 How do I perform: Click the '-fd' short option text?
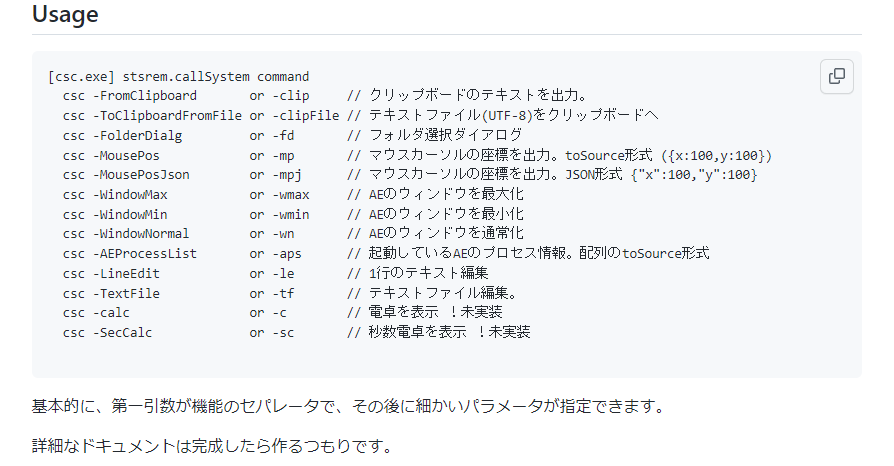(x=283, y=136)
